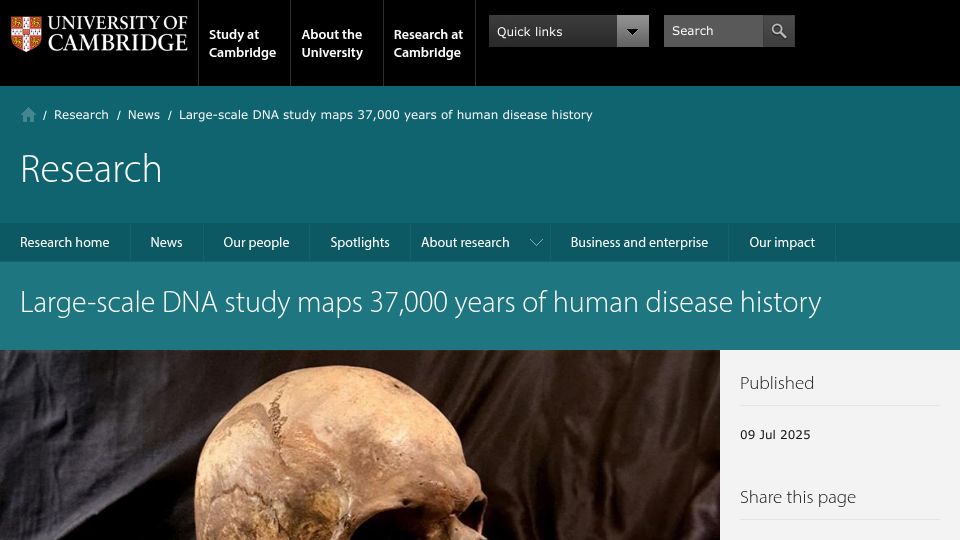Screen dimensions: 960x540
Task: Click the large Research section heading
Action: 91,168
